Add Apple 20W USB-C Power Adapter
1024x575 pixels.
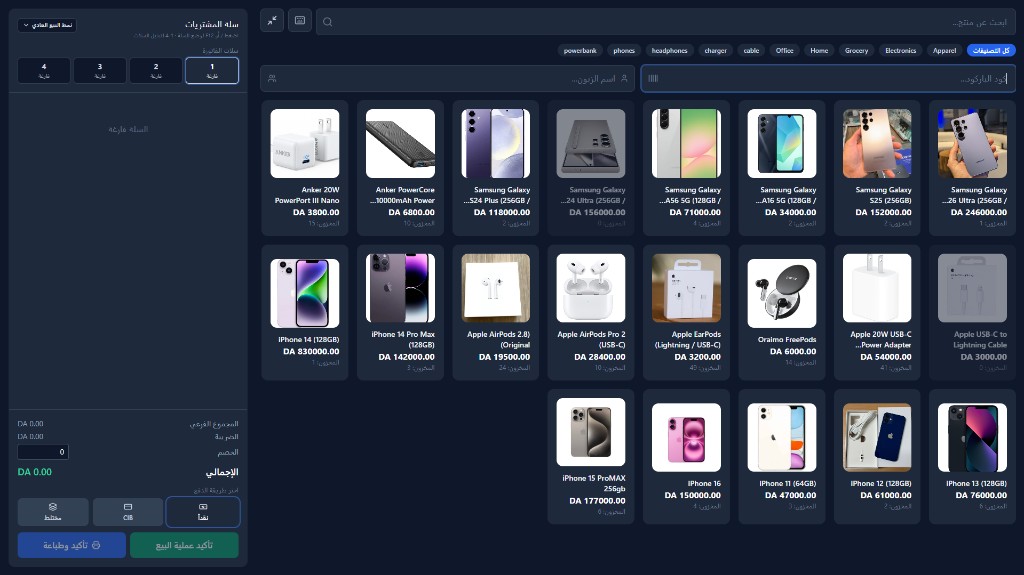click(877, 312)
